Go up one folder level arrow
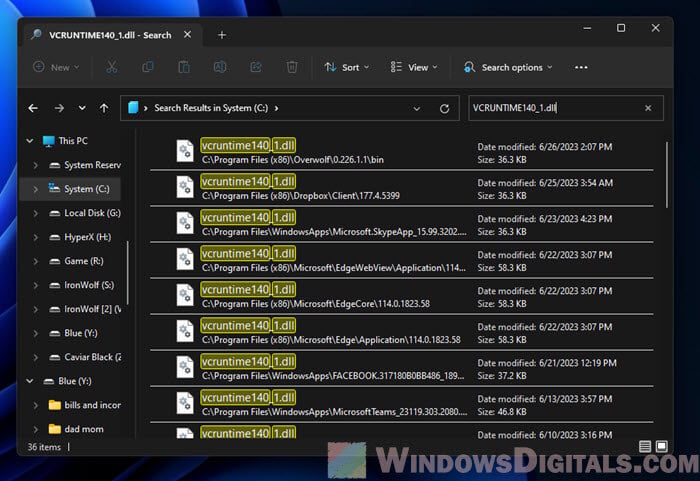The height and width of the screenshot is (481, 700). (104, 108)
